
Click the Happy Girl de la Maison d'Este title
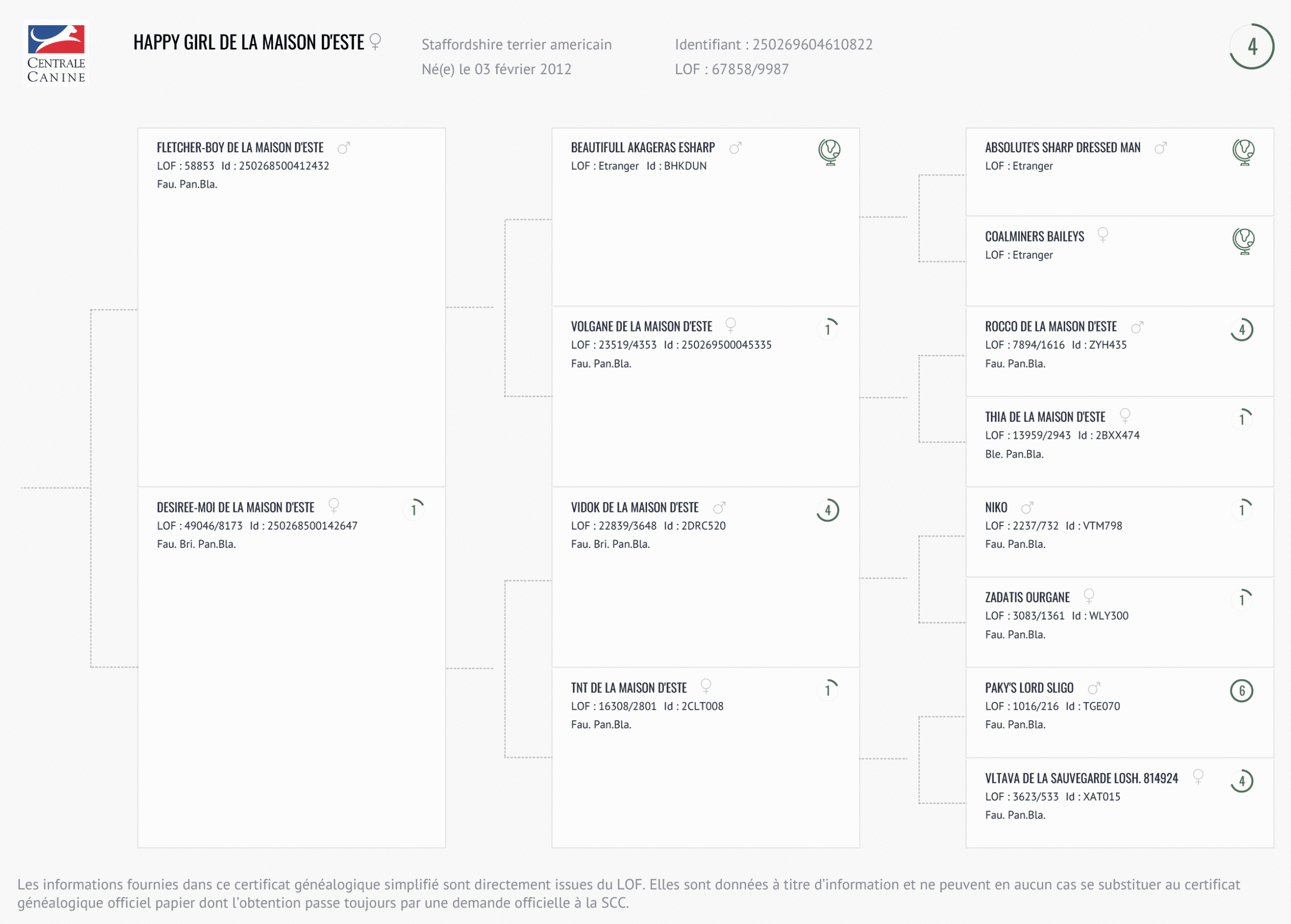[249, 43]
